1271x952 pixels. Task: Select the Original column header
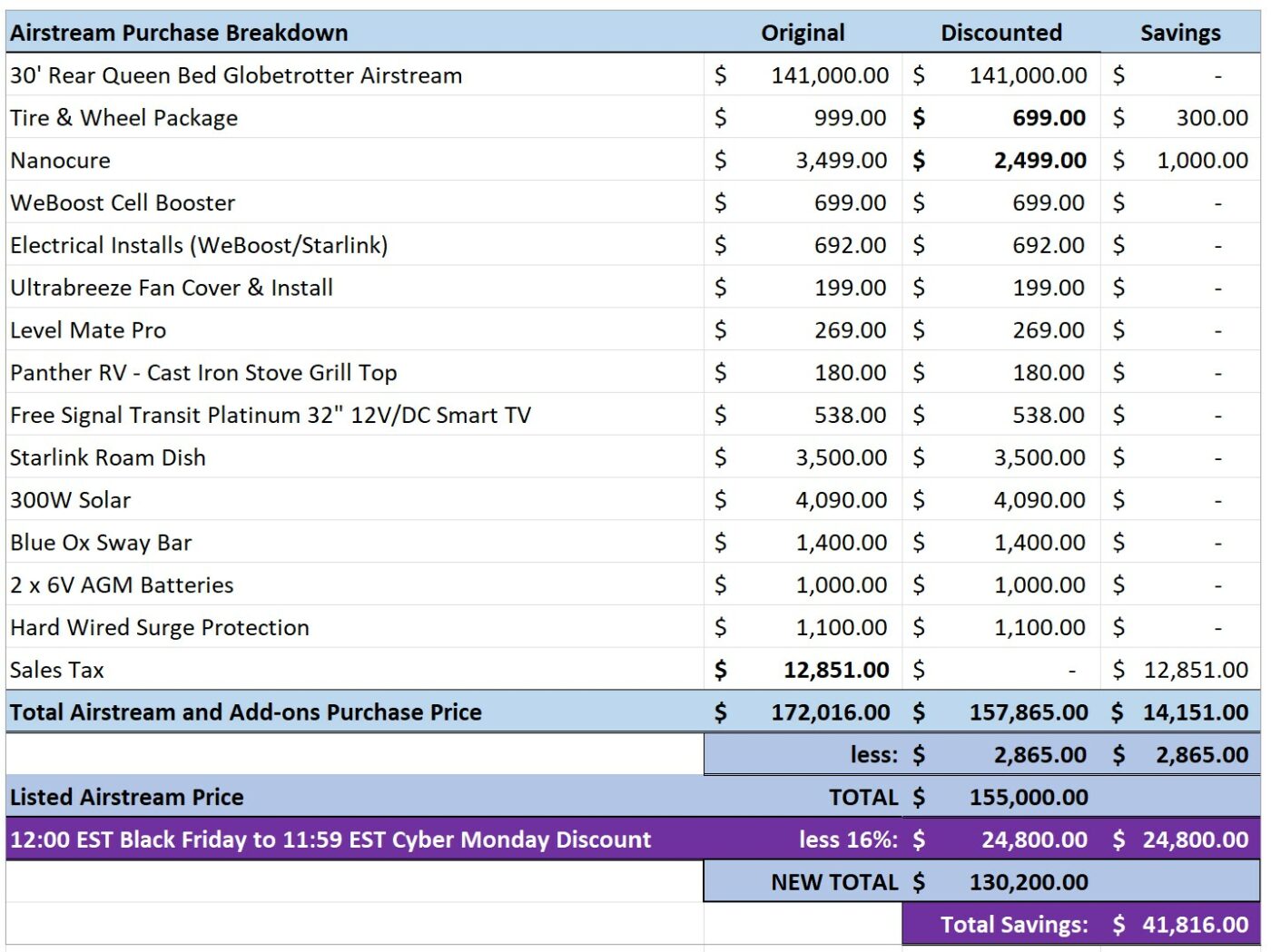(803, 33)
